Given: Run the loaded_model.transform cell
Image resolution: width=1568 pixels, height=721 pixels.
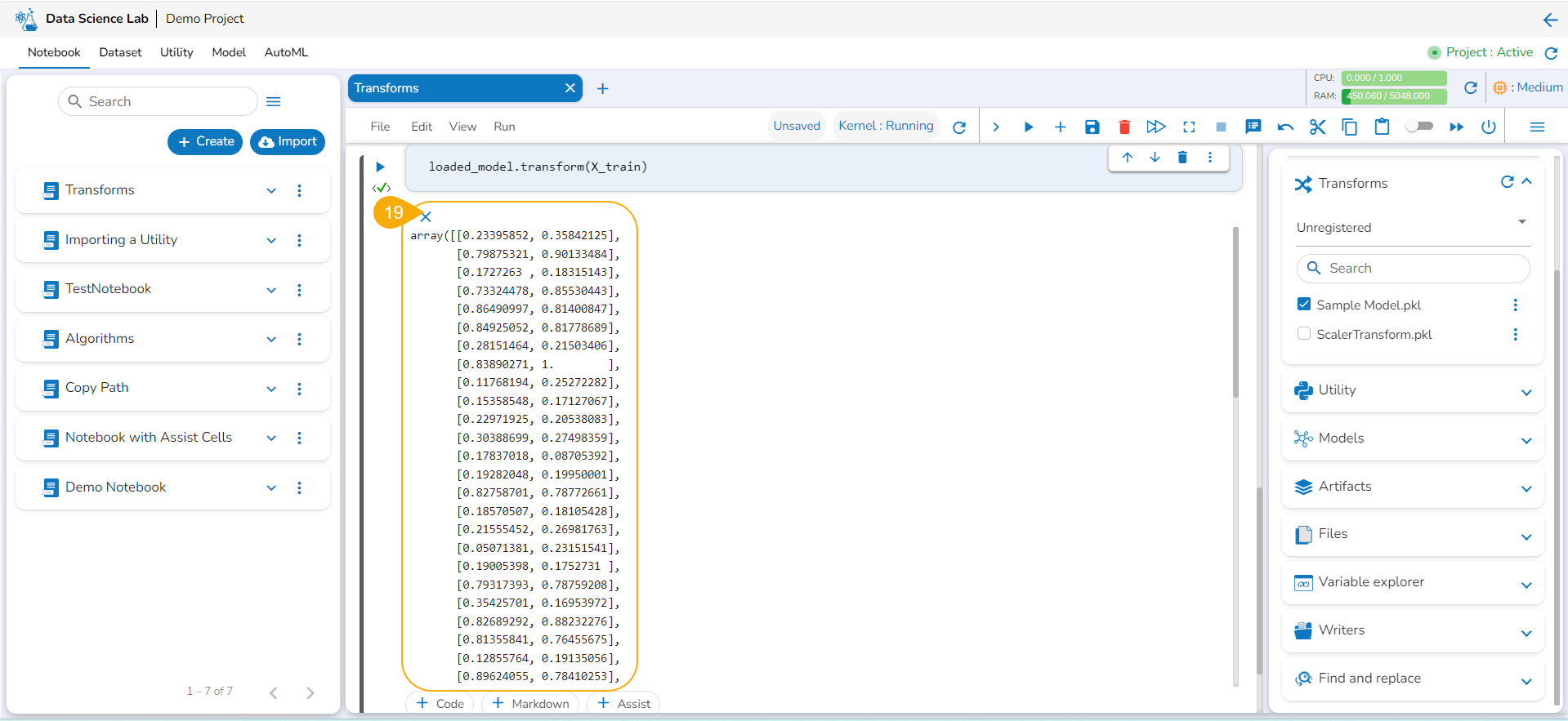Looking at the screenshot, I should (380, 167).
